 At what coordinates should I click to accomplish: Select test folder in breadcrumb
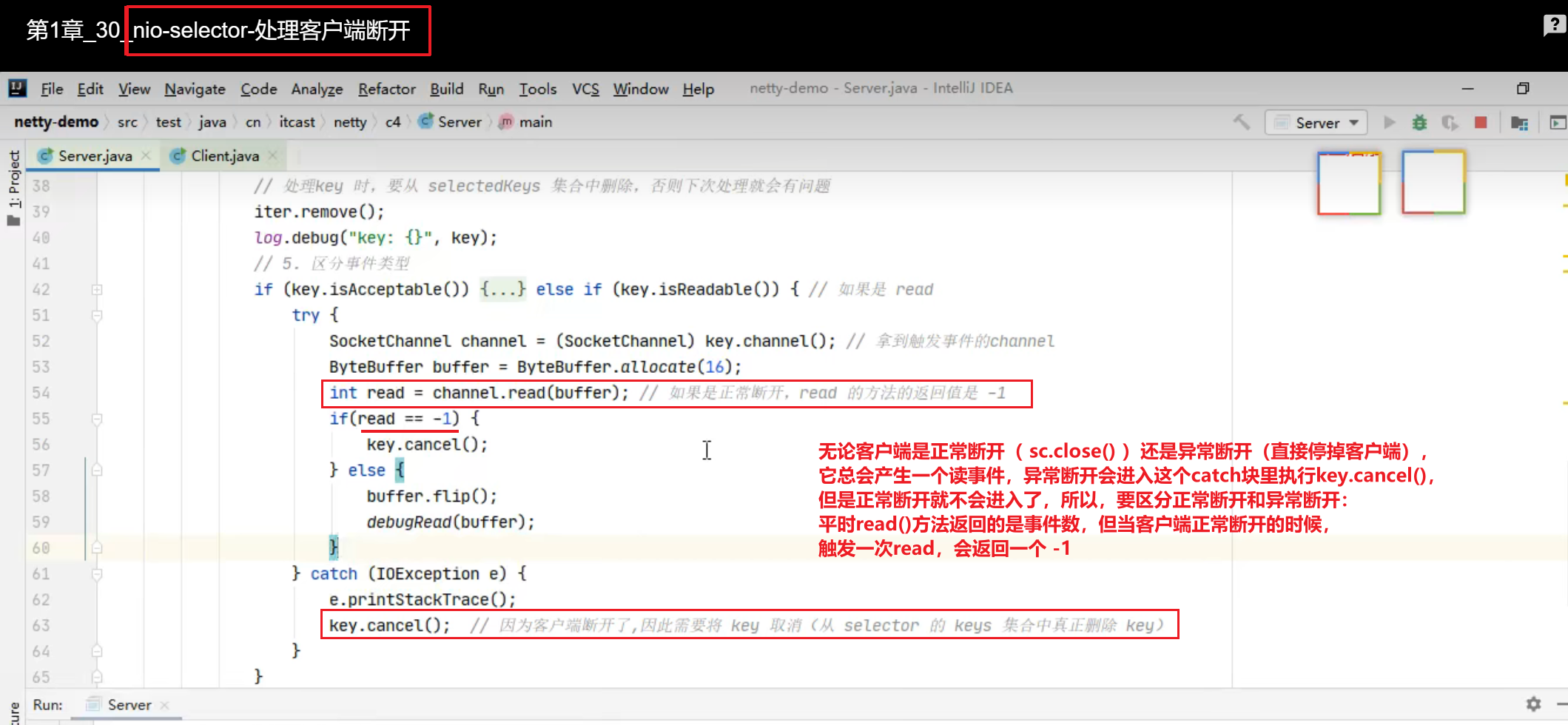(x=168, y=122)
